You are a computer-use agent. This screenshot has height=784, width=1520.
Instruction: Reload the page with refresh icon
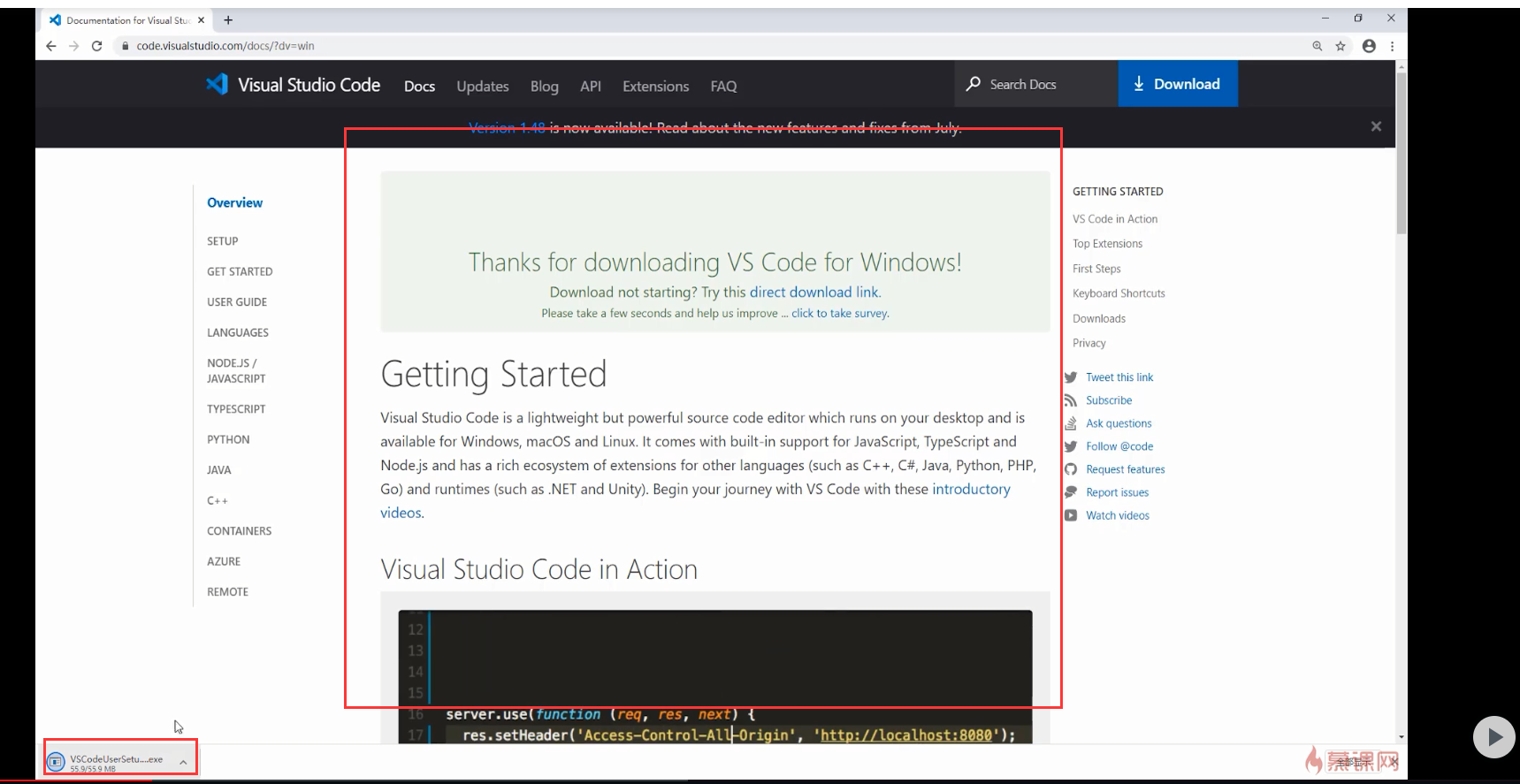96,46
